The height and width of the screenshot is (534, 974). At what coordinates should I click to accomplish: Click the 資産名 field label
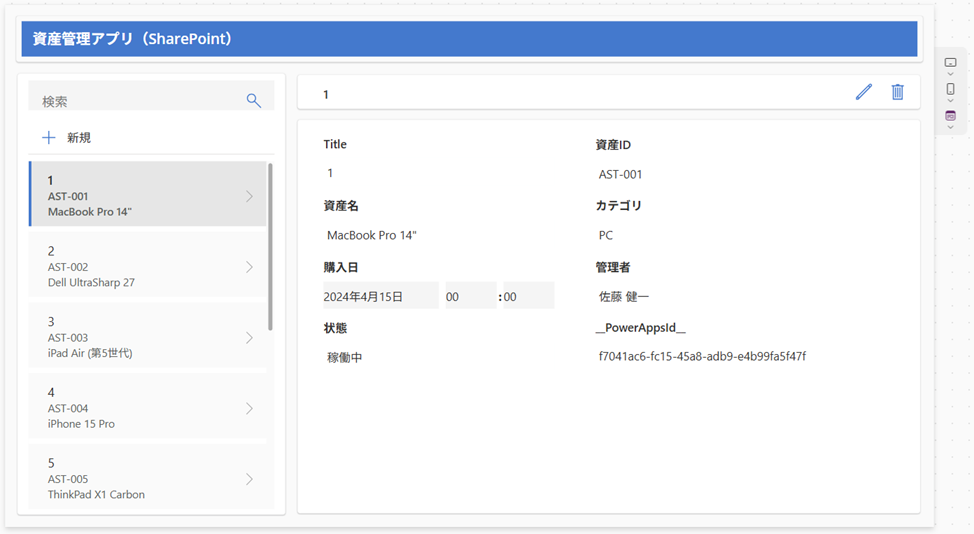[x=340, y=206]
